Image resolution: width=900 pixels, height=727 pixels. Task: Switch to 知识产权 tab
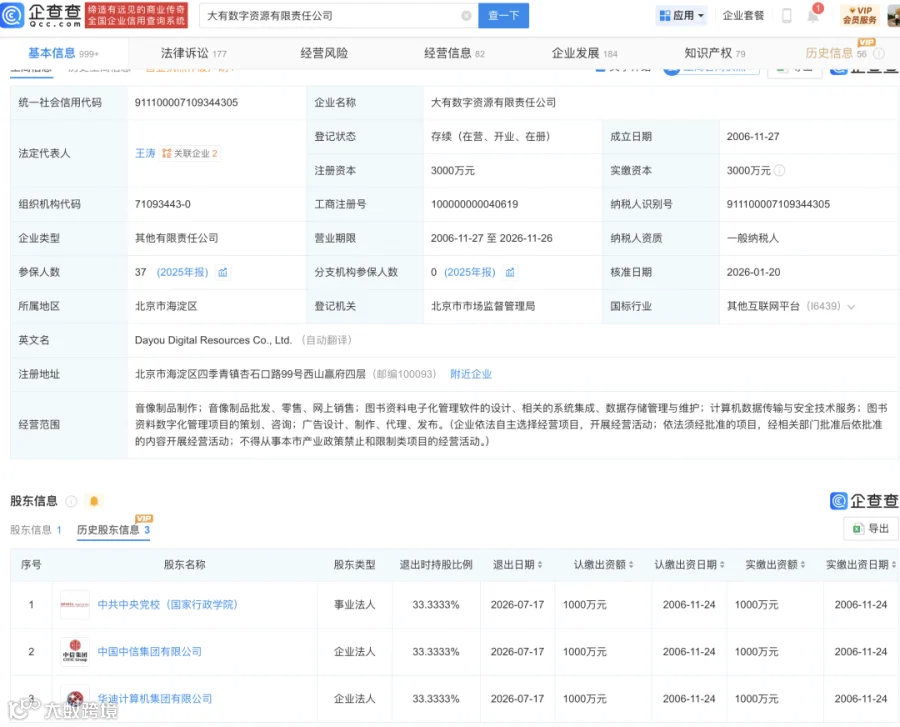tap(715, 53)
